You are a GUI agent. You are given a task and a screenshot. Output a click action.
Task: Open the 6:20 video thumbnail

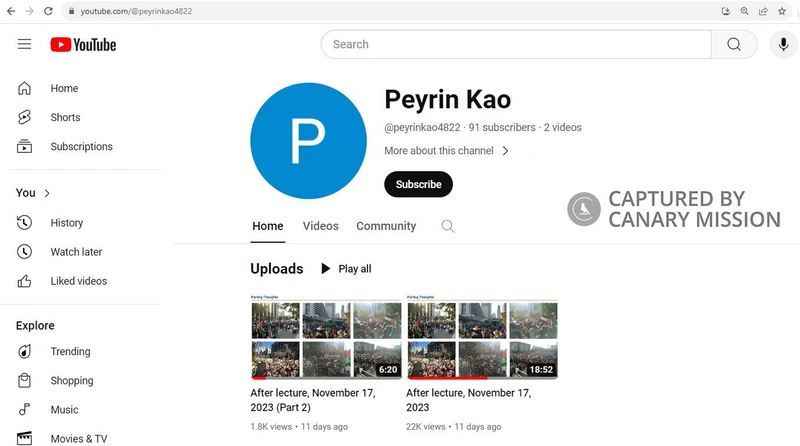coord(326,337)
